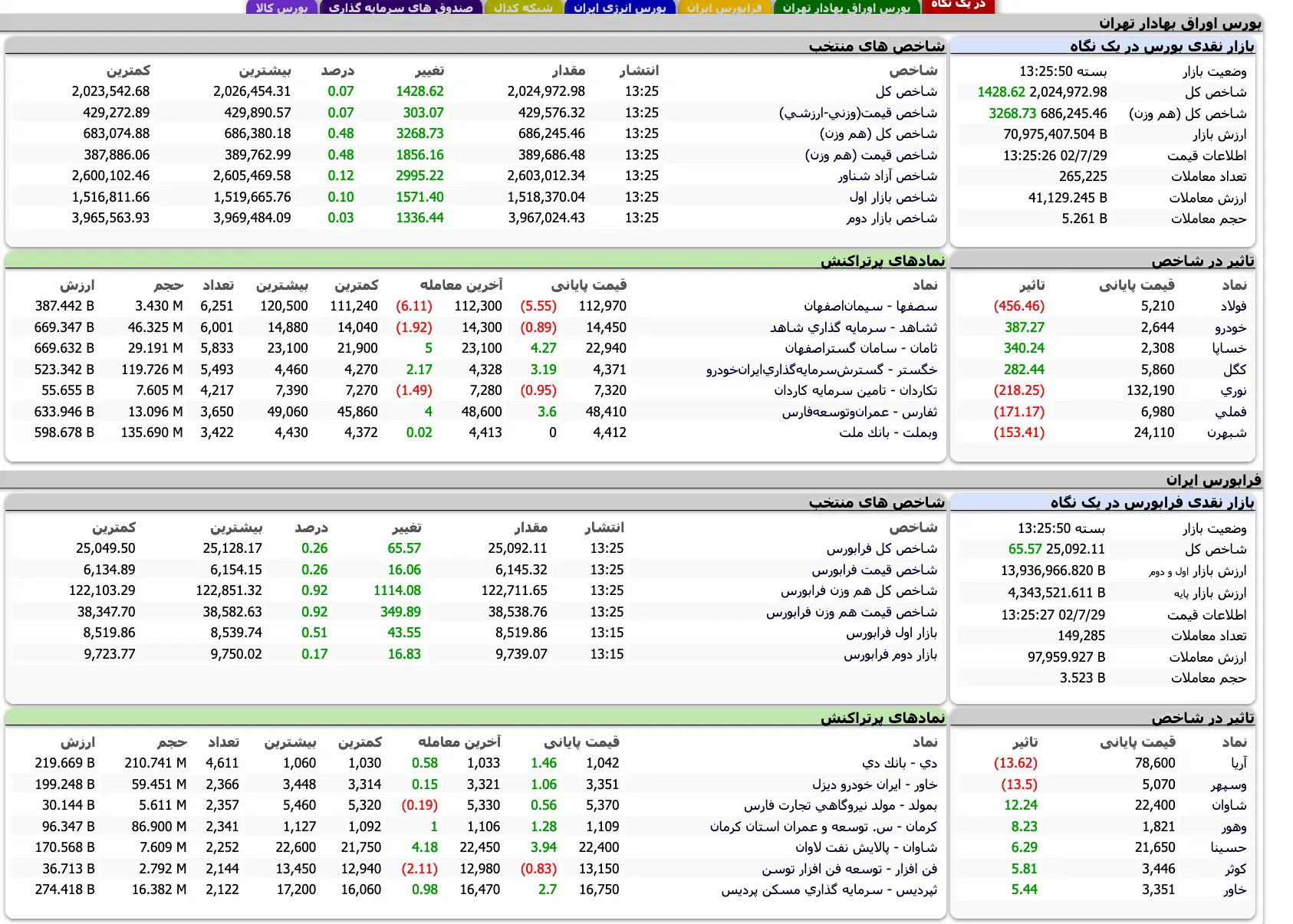Open the purple 'بورس کالا' tab

coord(281,8)
